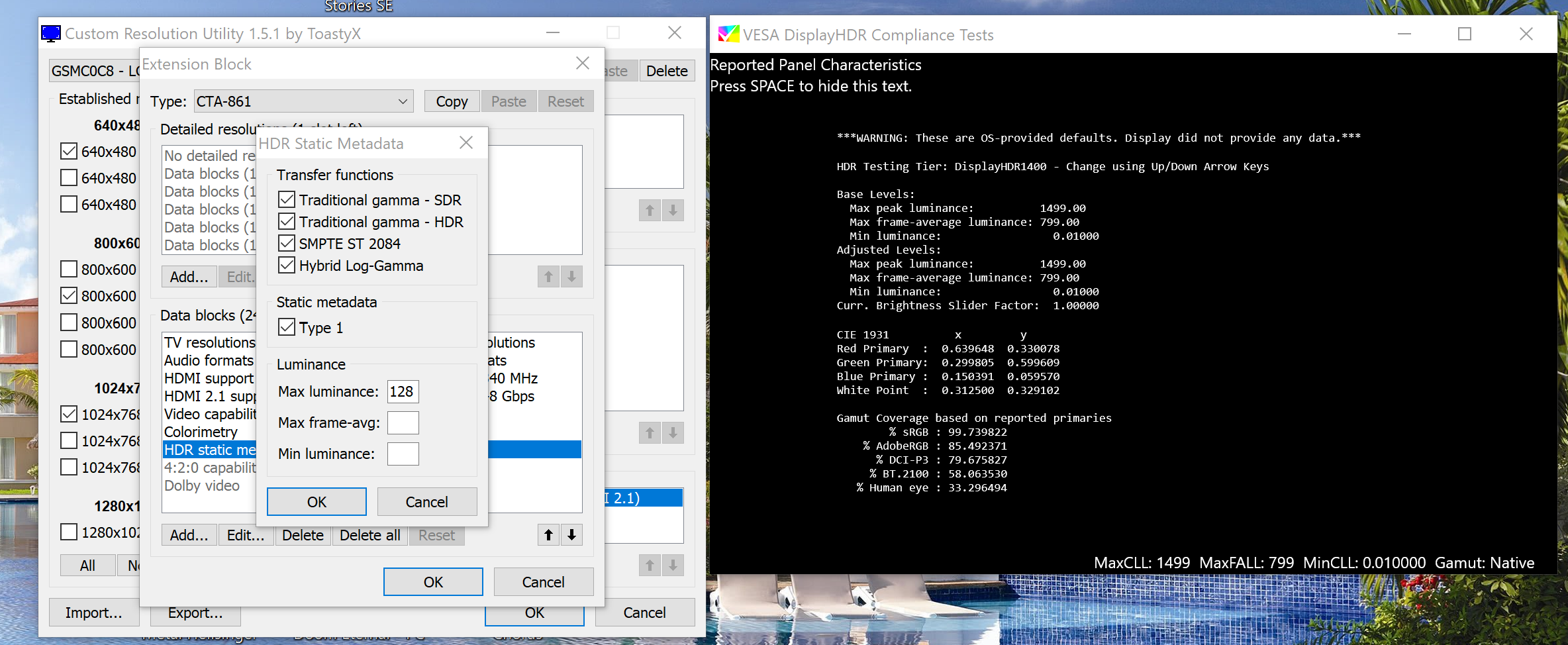Click Import... in Custom Resolution Utility
Screen dimensions: 1568x645
coord(94,613)
